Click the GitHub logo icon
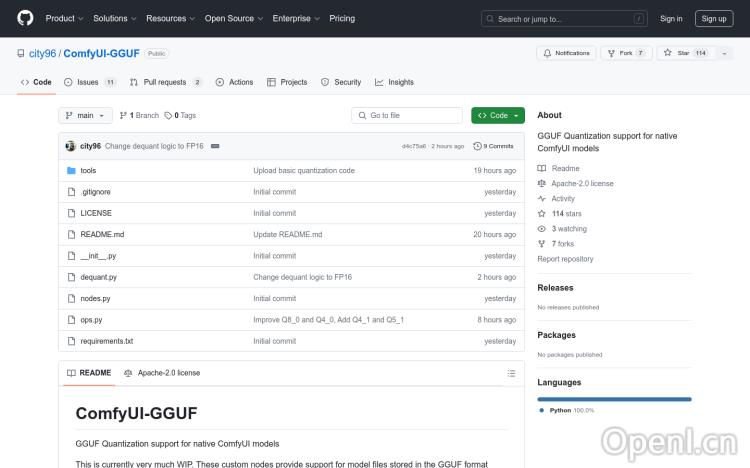Image resolution: width=750 pixels, height=468 pixels. coord(25,18)
